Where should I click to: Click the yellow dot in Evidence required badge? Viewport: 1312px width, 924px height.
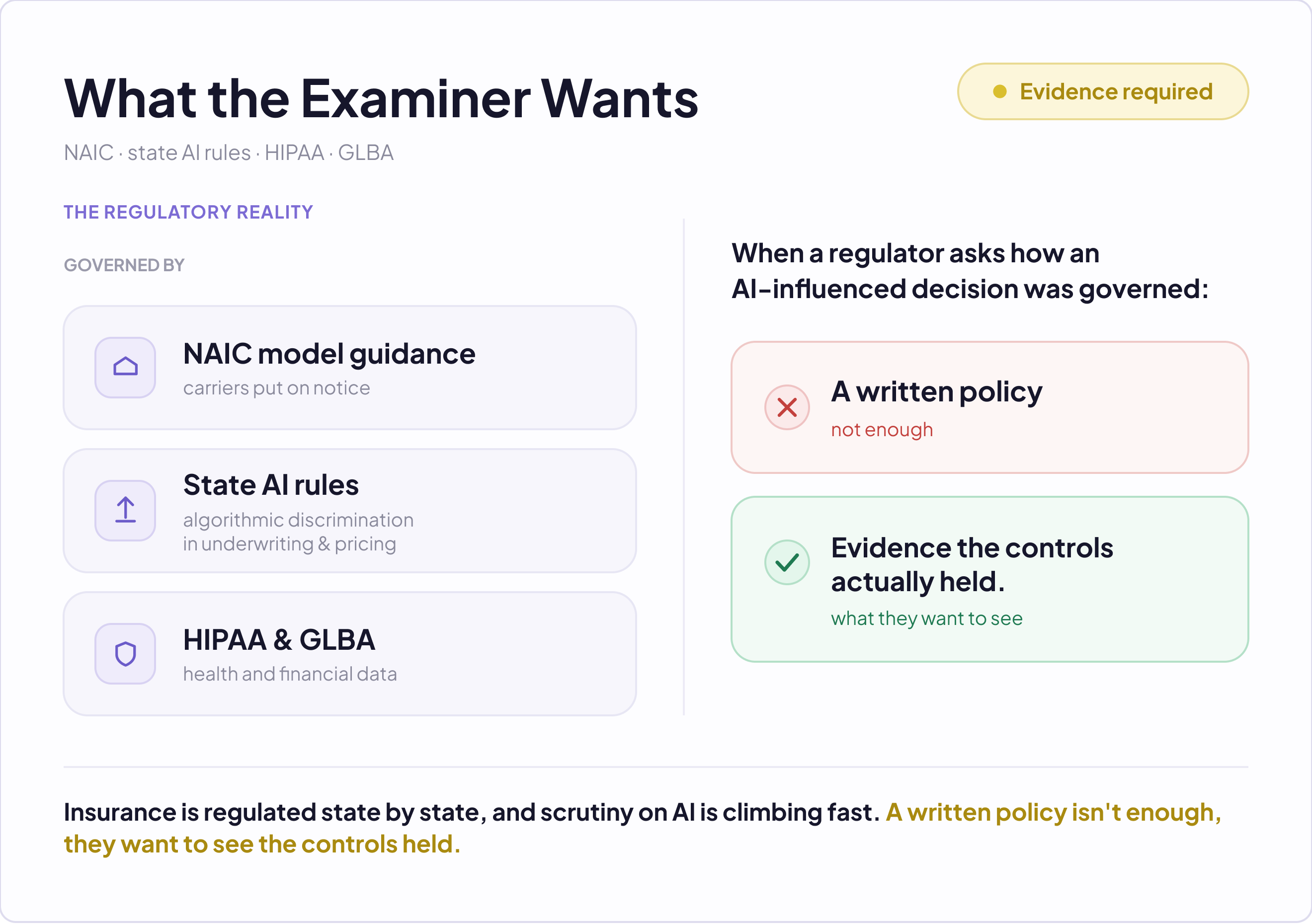tap(999, 91)
